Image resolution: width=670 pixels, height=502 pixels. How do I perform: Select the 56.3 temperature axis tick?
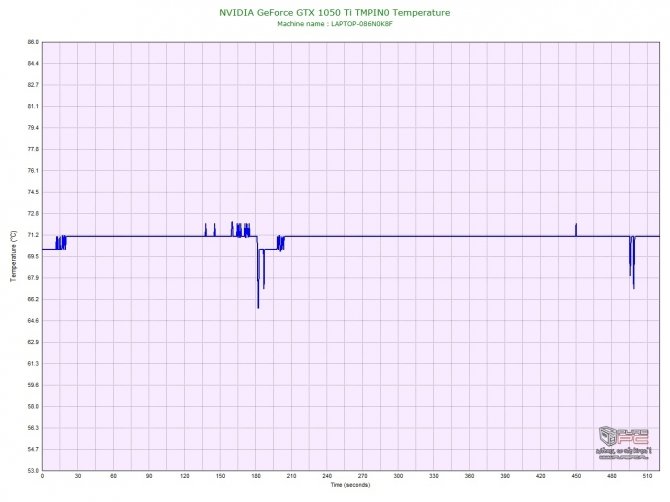(x=33, y=428)
